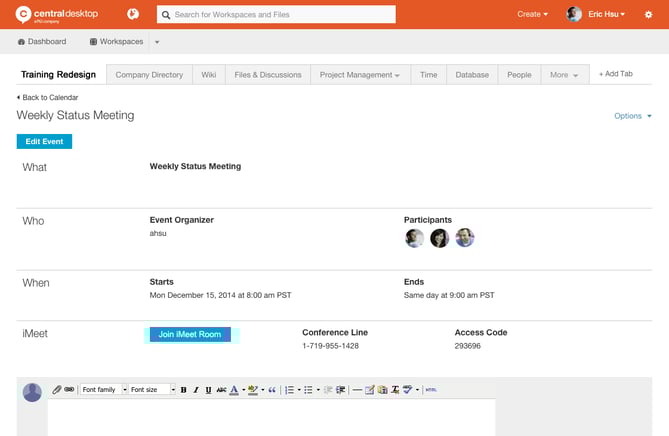Screen dimensions: 669x436
Task: Click the Edit Event button
Action: click(x=44, y=142)
